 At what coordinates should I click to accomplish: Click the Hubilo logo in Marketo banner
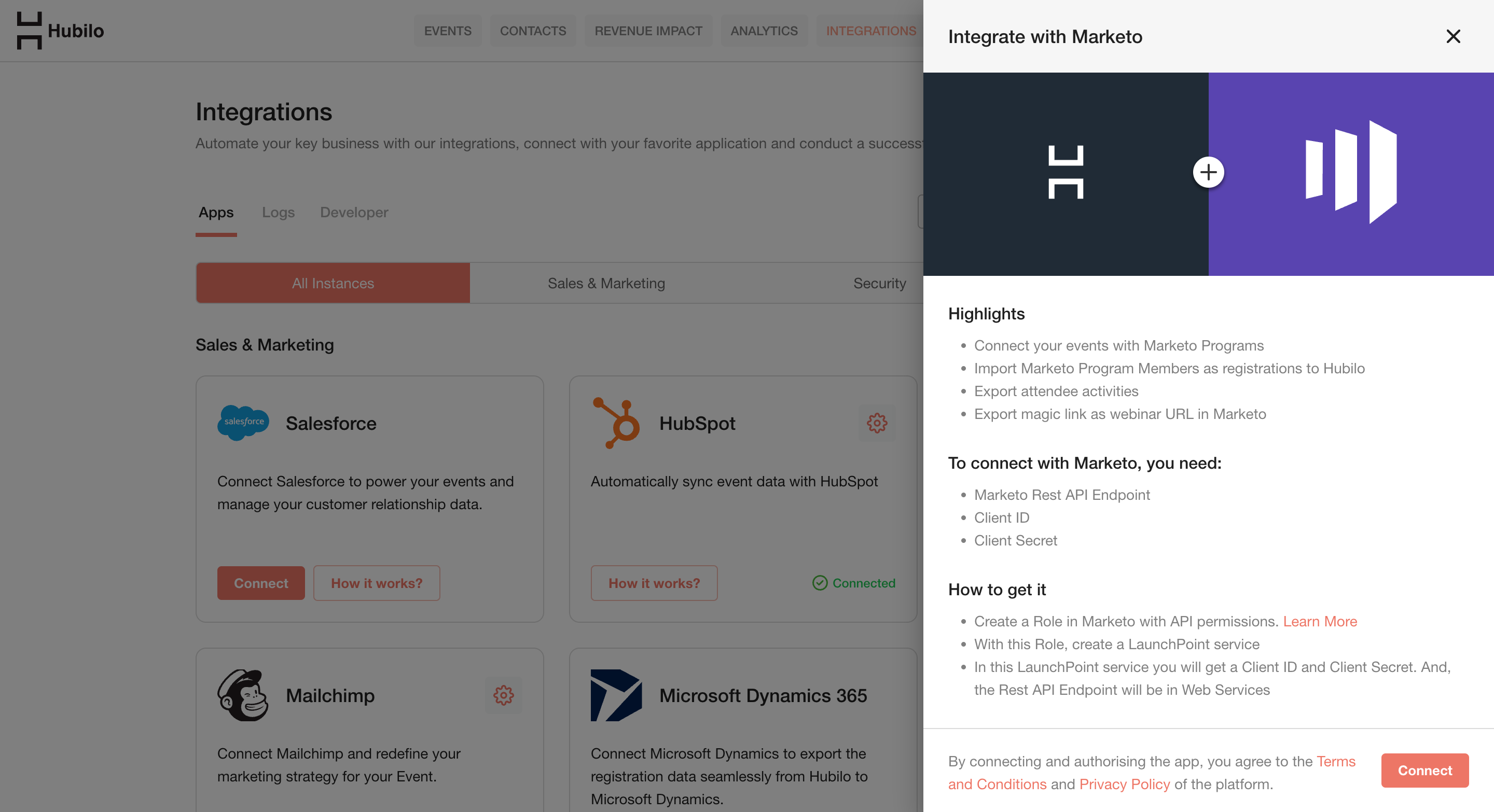(1066, 172)
